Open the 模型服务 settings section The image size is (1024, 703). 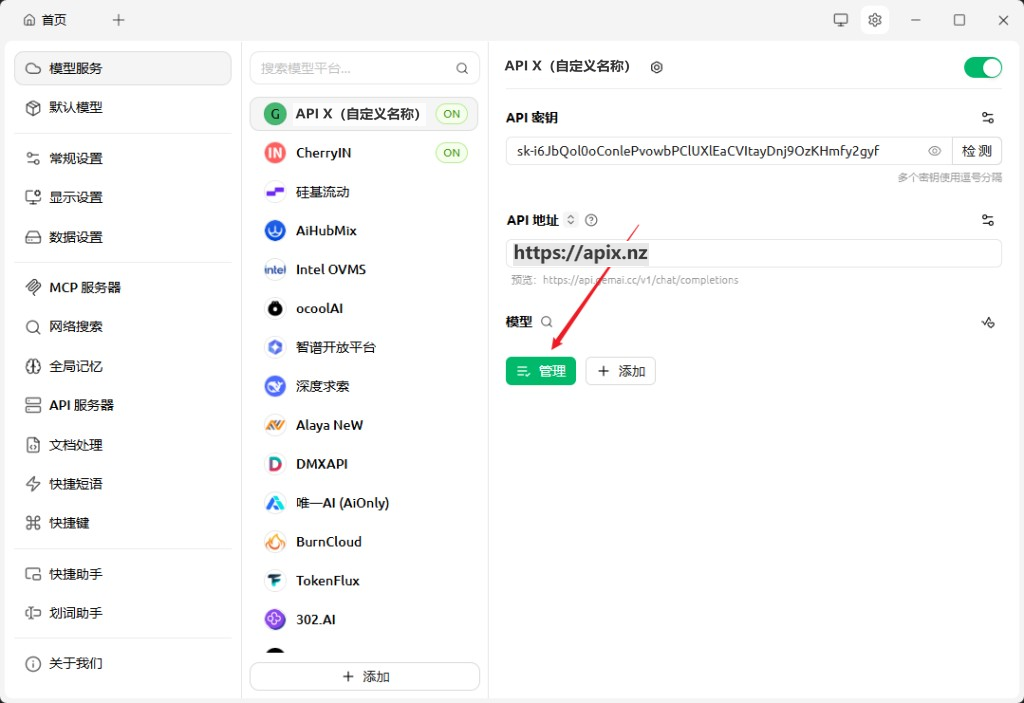123,68
